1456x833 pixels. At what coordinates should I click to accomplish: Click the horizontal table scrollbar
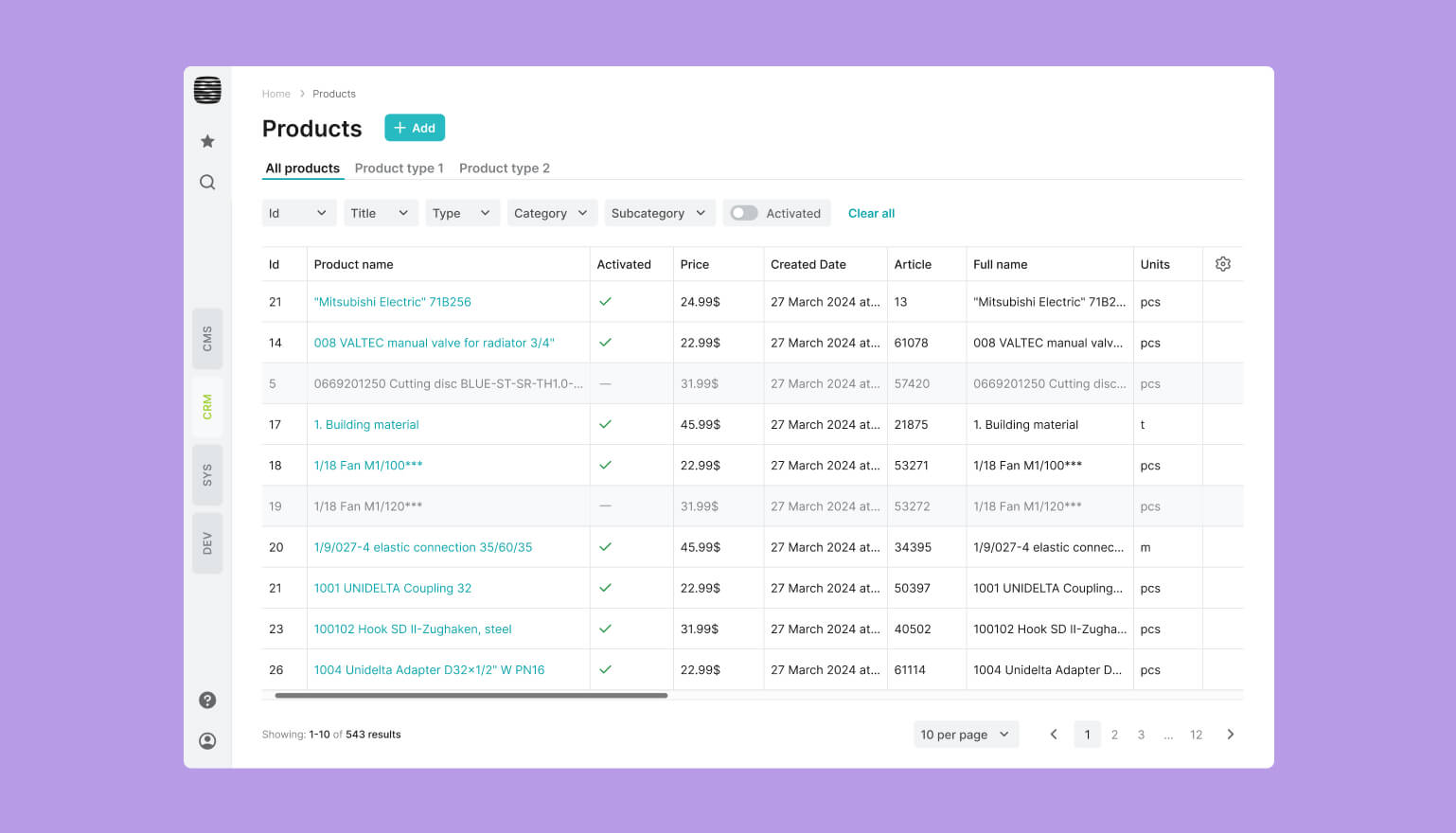tap(471, 696)
